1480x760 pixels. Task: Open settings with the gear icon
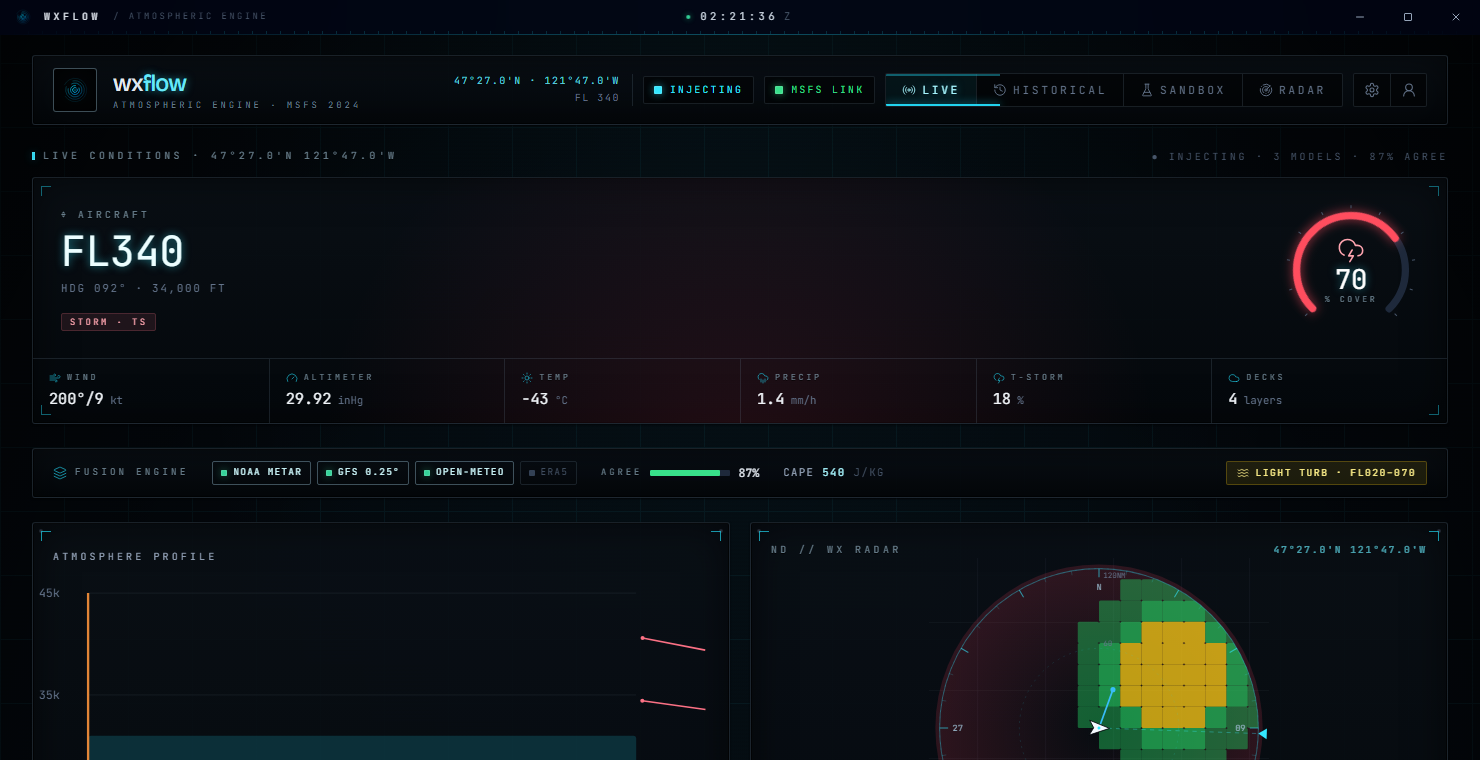pos(1372,90)
